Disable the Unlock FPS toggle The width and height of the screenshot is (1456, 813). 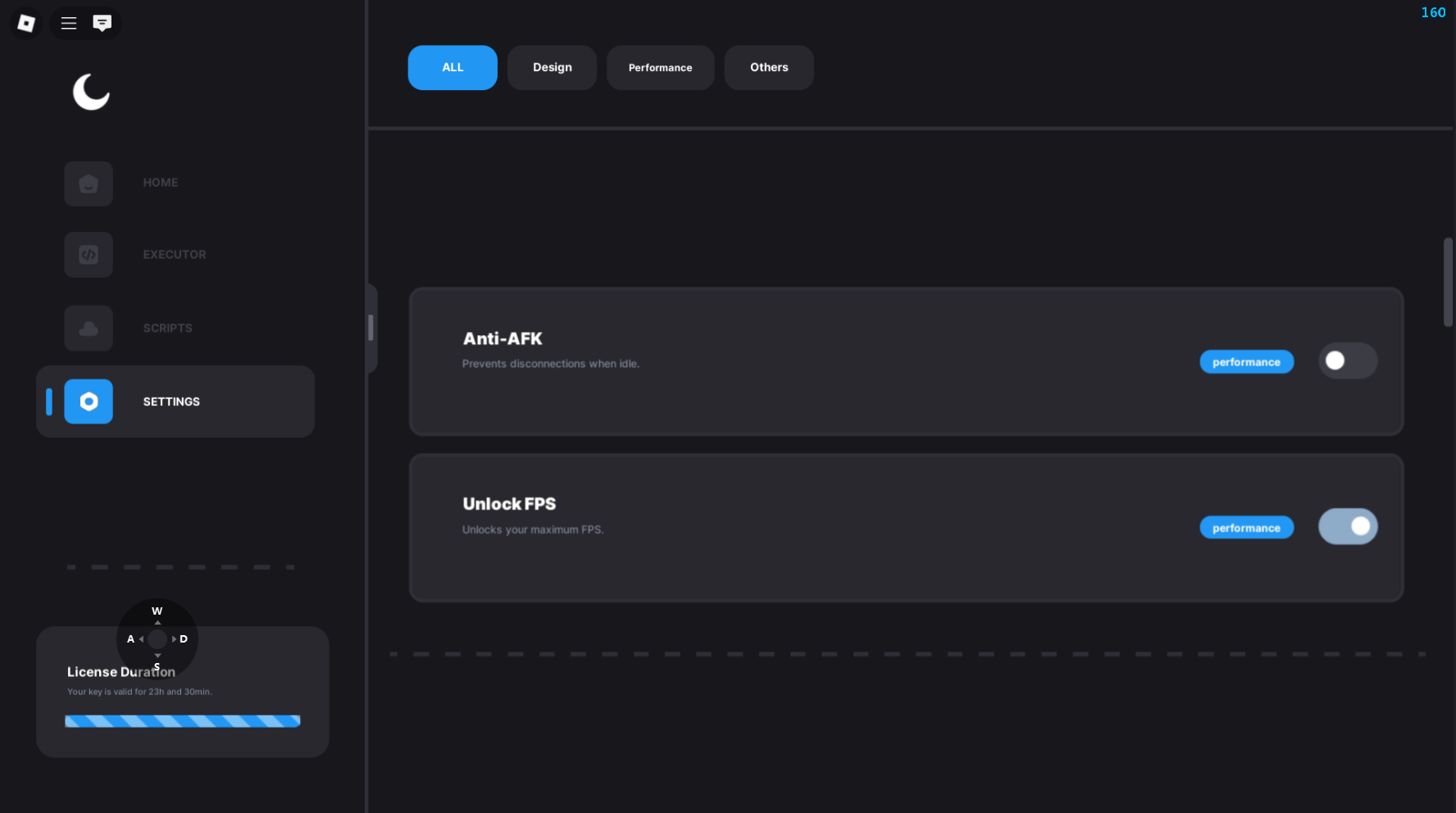pyautogui.click(x=1347, y=527)
